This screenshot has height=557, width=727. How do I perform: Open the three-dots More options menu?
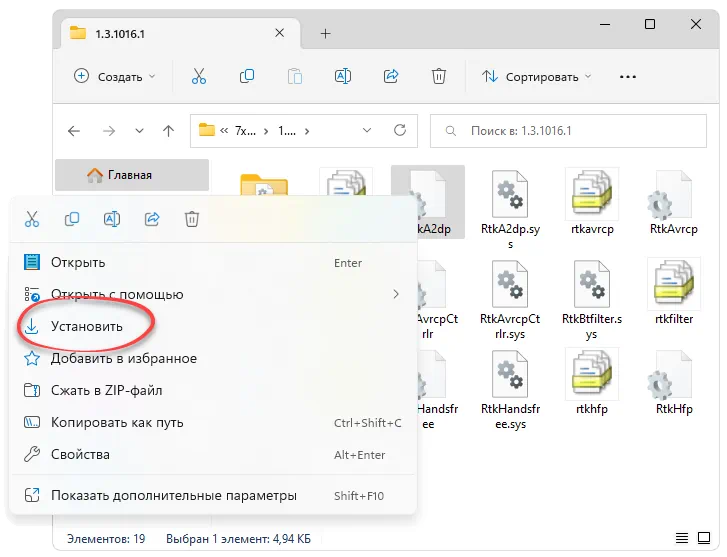point(628,77)
